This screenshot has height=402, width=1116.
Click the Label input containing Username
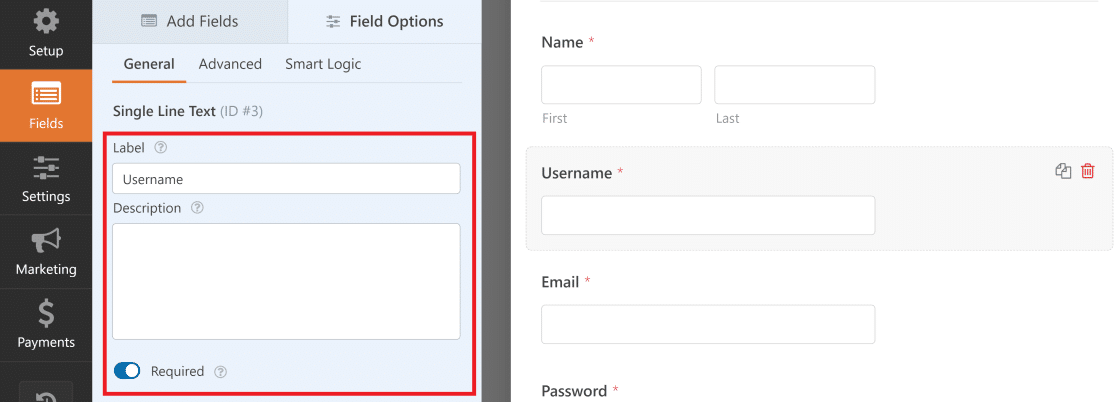pyautogui.click(x=286, y=179)
